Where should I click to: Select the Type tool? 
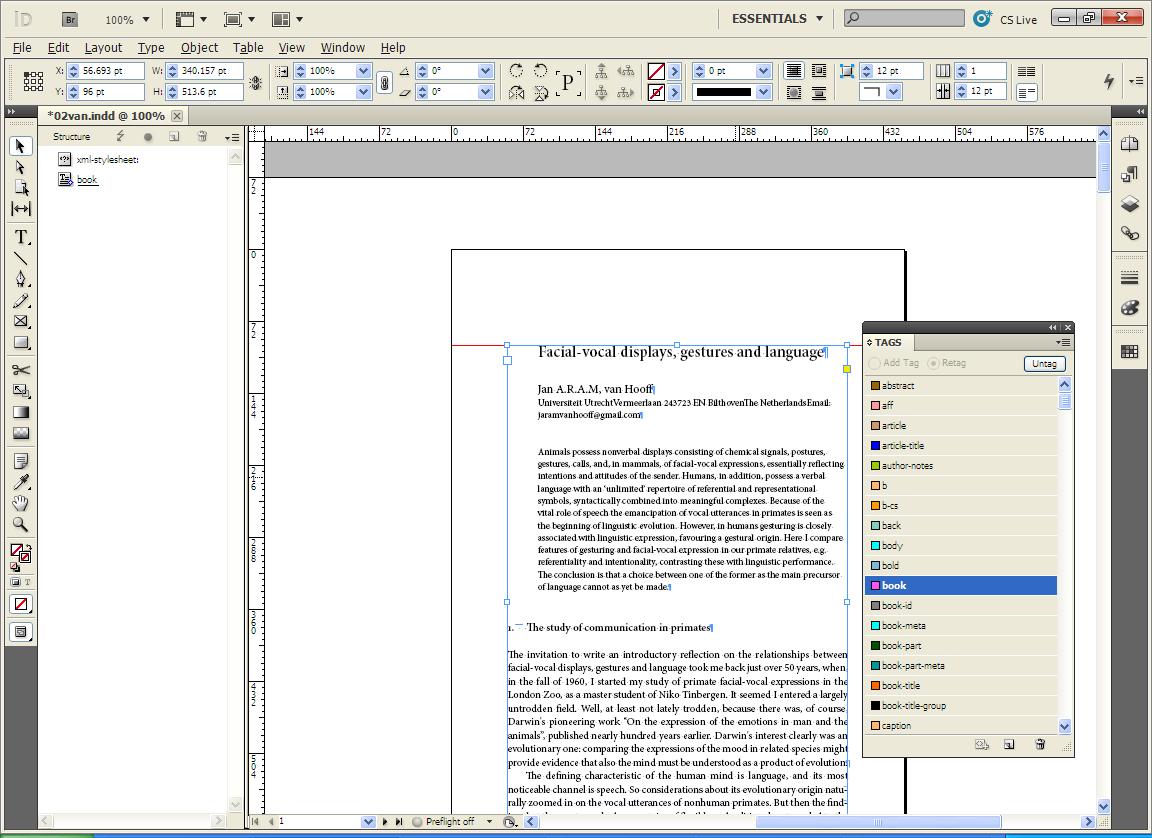click(x=21, y=237)
